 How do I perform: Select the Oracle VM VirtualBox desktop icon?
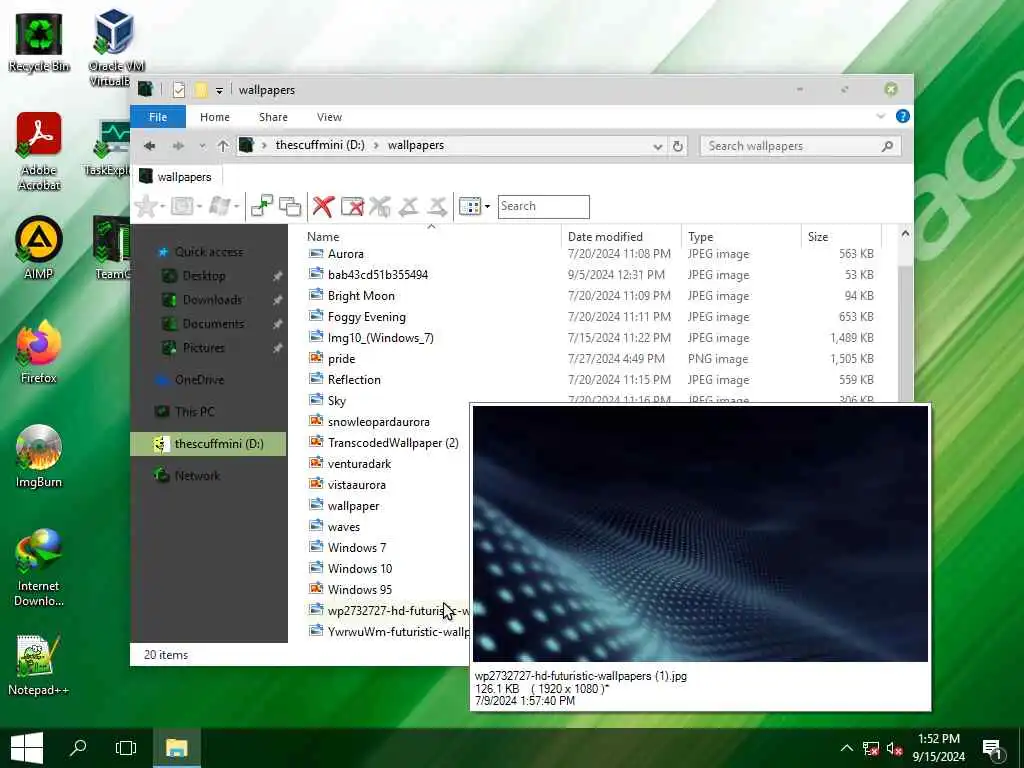pos(115,47)
